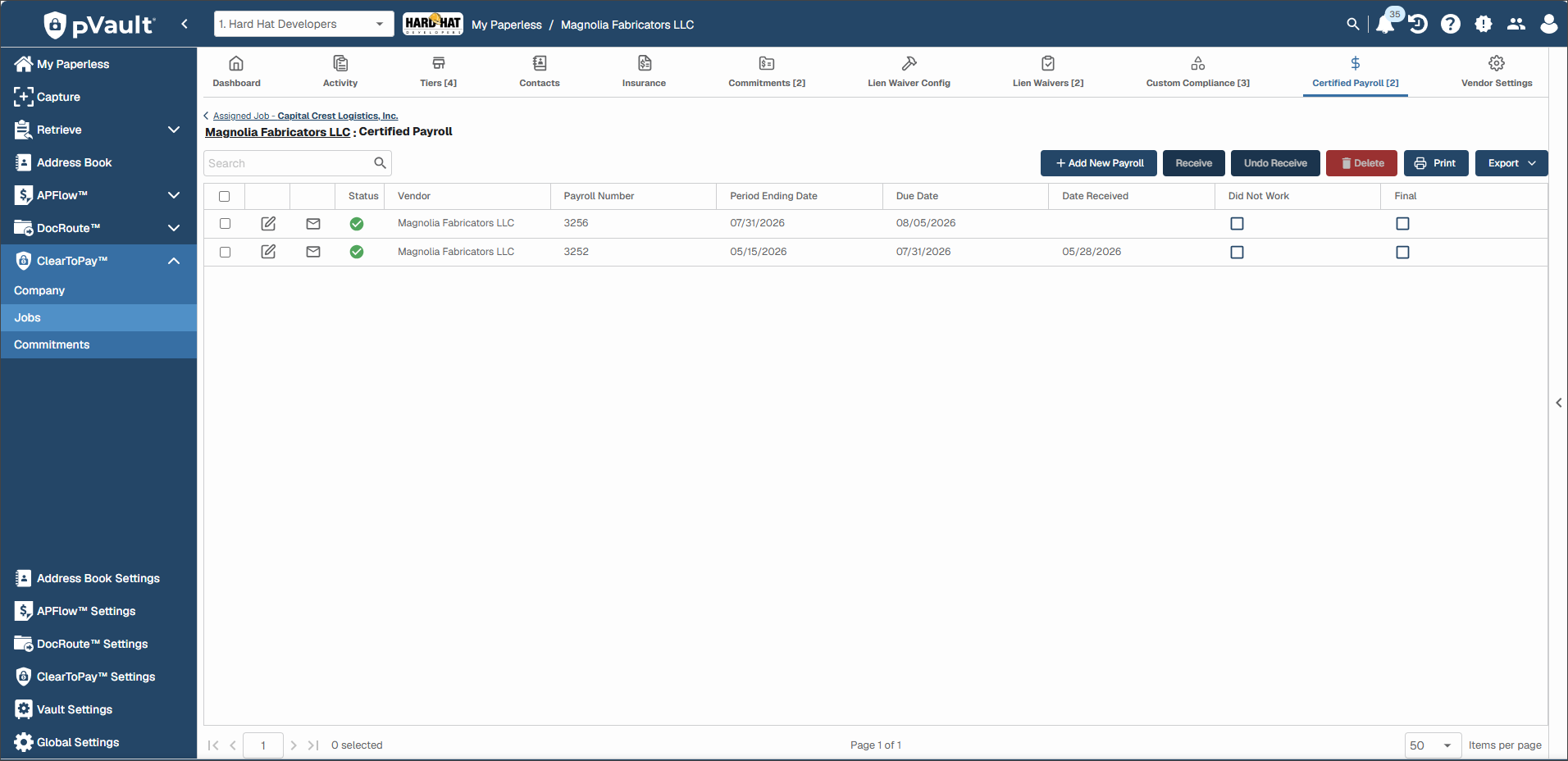The width and height of the screenshot is (1568, 761).
Task: Go to last page arrow
Action: click(x=313, y=745)
